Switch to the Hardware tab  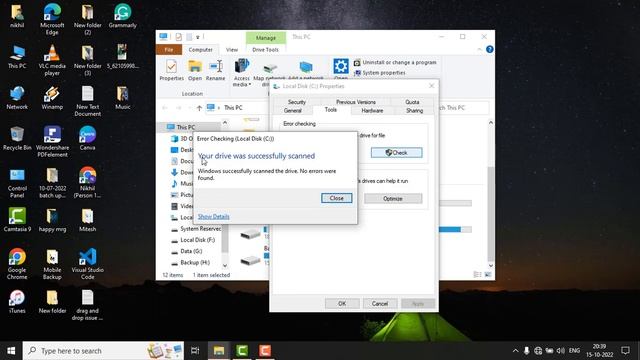pyautogui.click(x=372, y=111)
